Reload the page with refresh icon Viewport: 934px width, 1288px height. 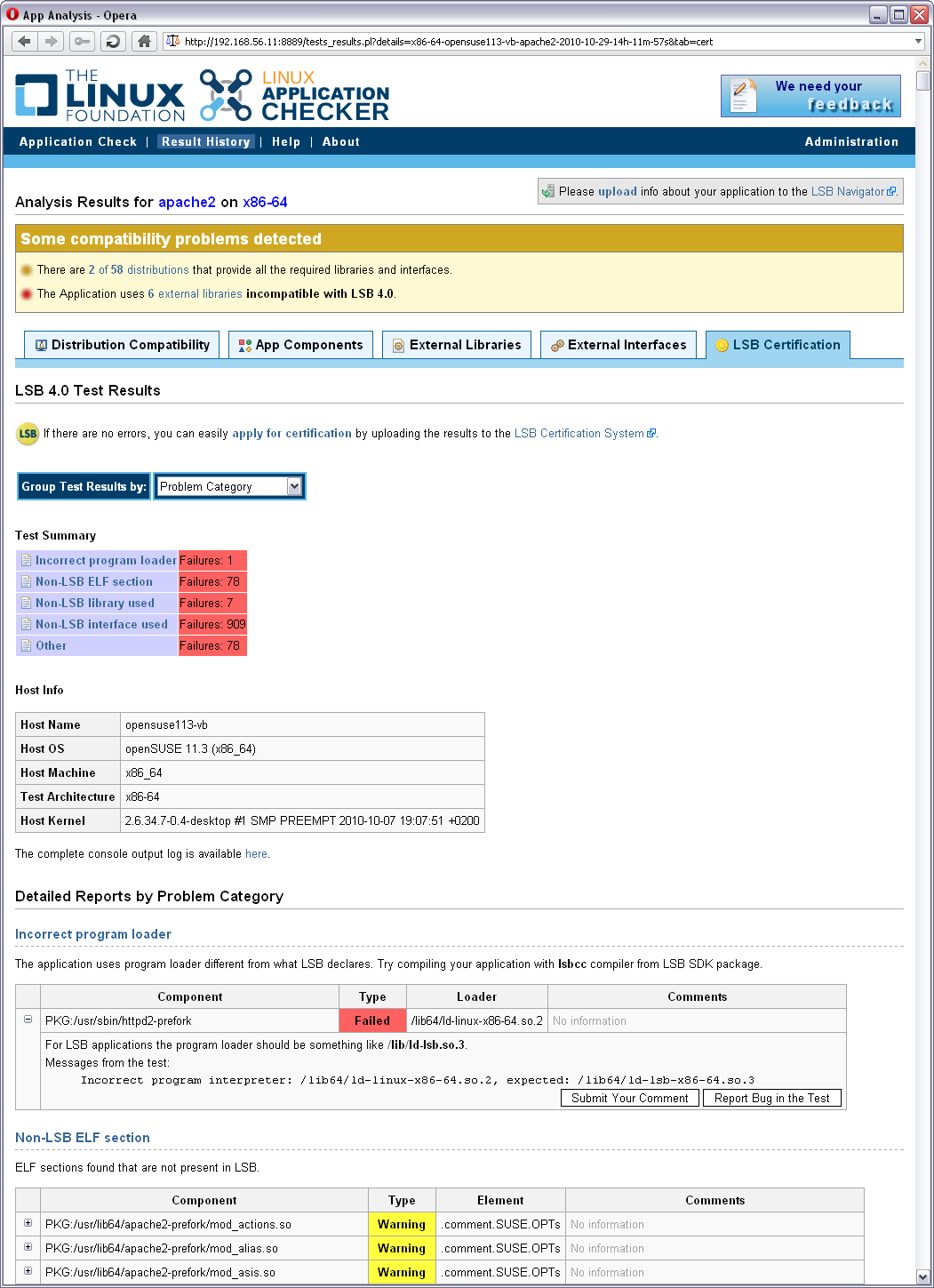(113, 41)
